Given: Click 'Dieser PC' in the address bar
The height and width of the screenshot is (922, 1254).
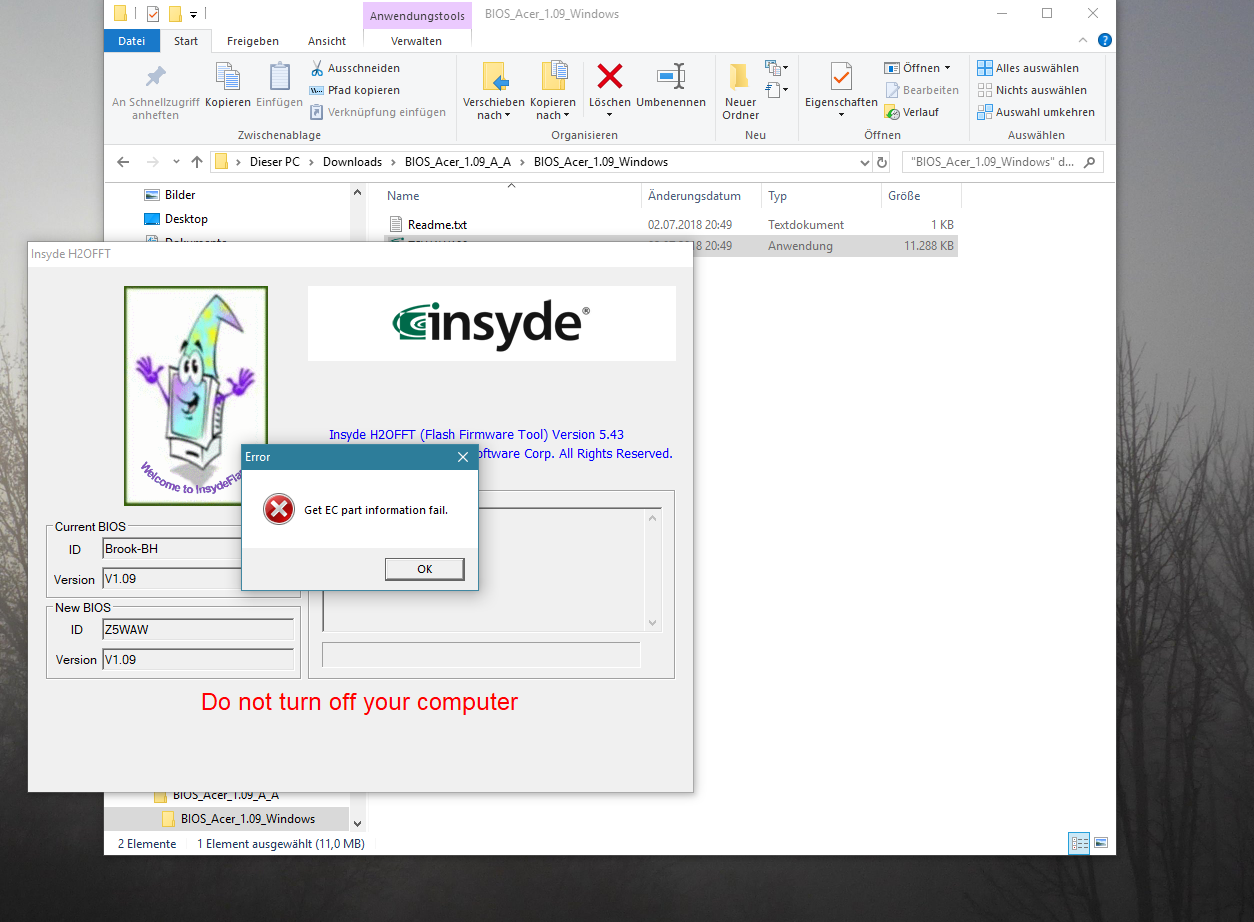Looking at the screenshot, I should tap(274, 162).
